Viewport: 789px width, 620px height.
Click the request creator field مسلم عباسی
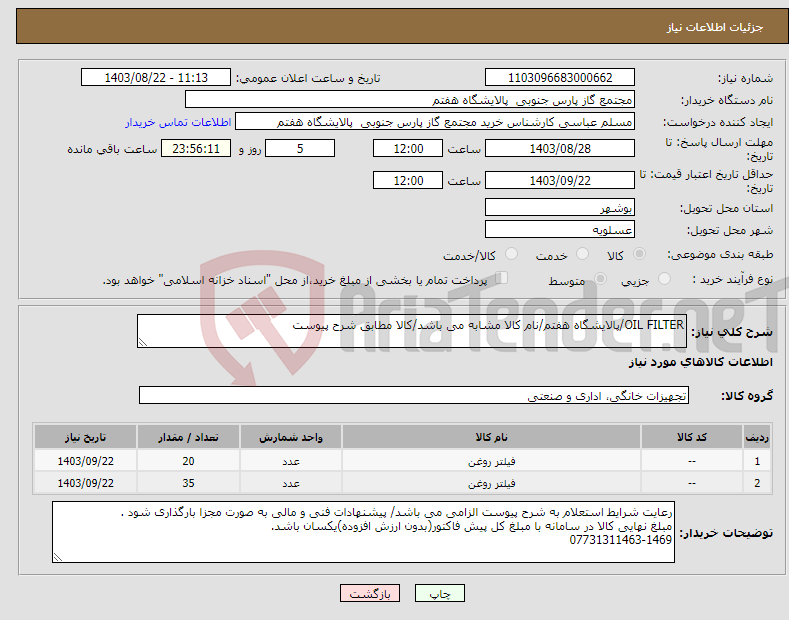point(435,122)
